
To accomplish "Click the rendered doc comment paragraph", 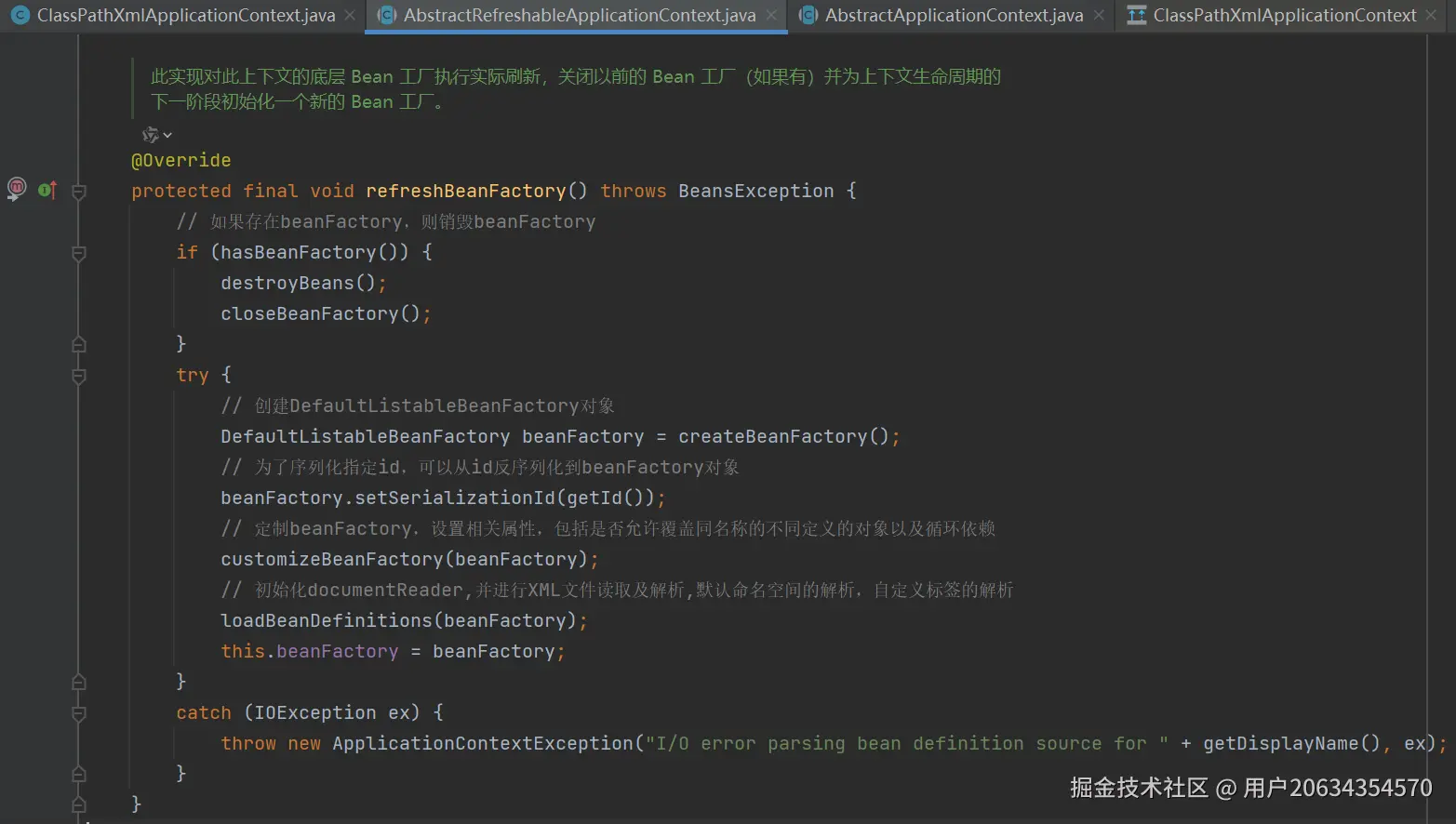I will pyautogui.click(x=576, y=88).
